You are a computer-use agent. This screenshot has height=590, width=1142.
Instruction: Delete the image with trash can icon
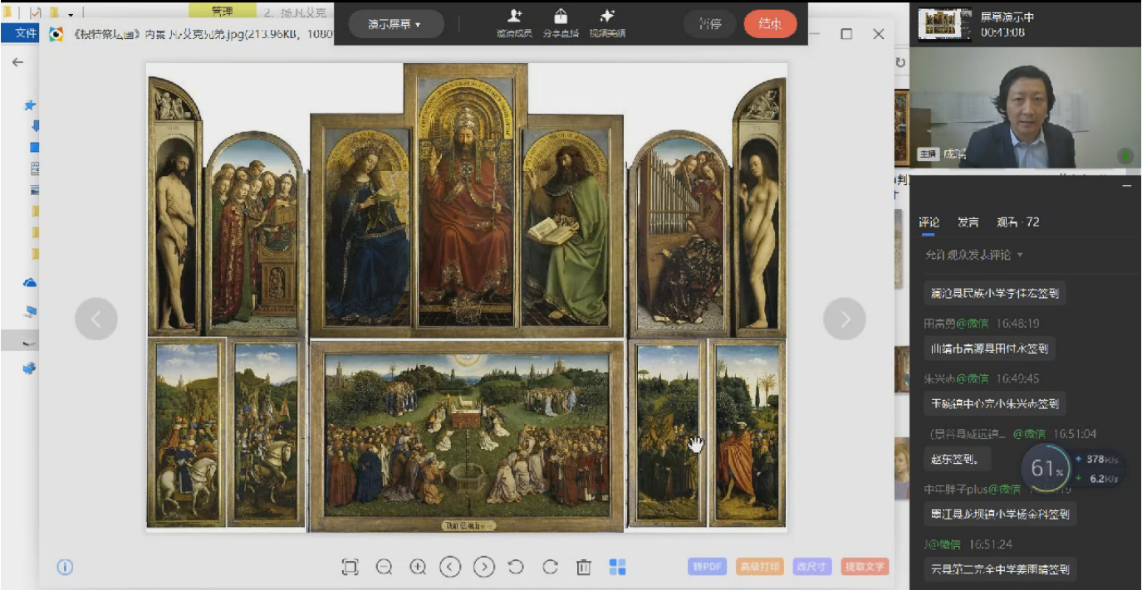coord(583,567)
